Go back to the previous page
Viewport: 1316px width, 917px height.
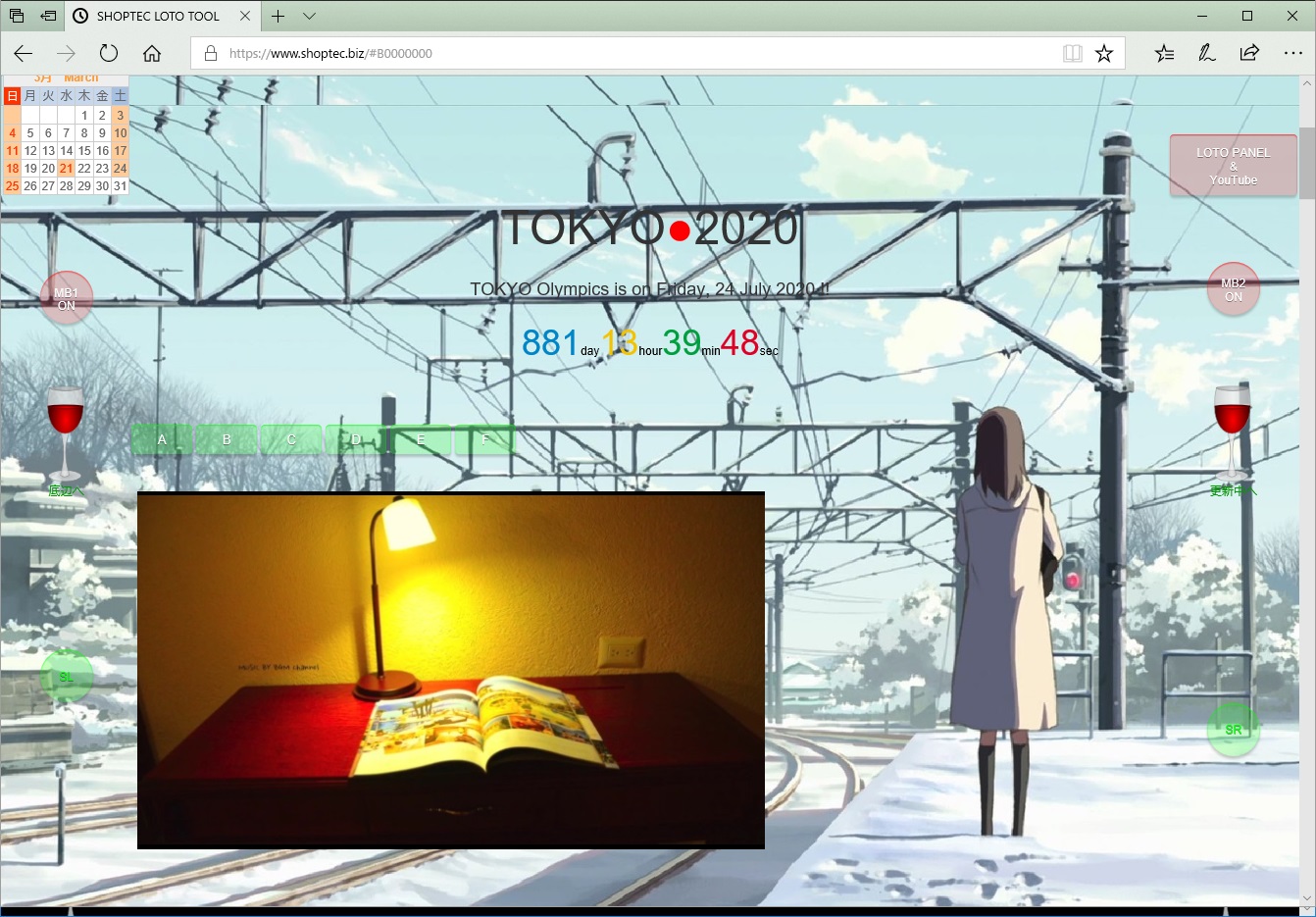click(x=24, y=53)
